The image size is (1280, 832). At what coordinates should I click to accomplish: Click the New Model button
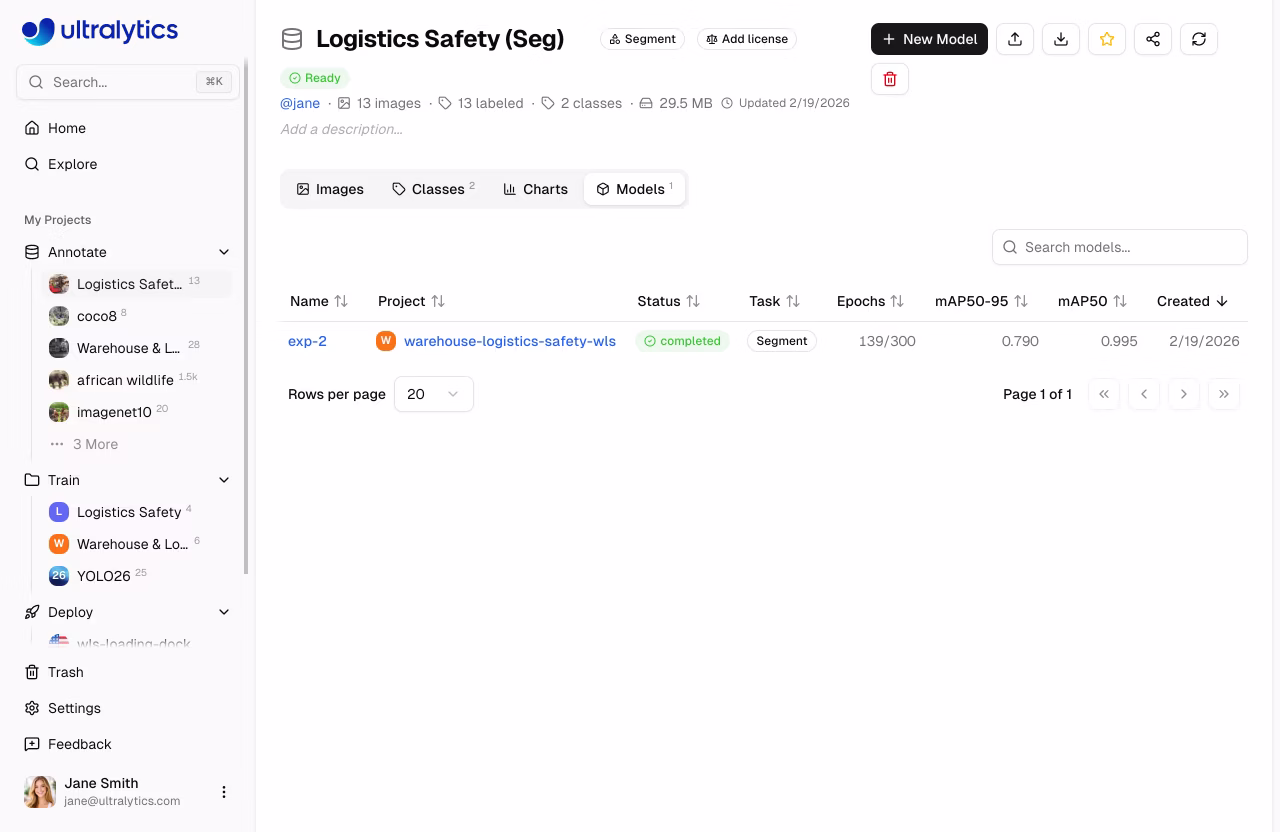[x=929, y=39]
